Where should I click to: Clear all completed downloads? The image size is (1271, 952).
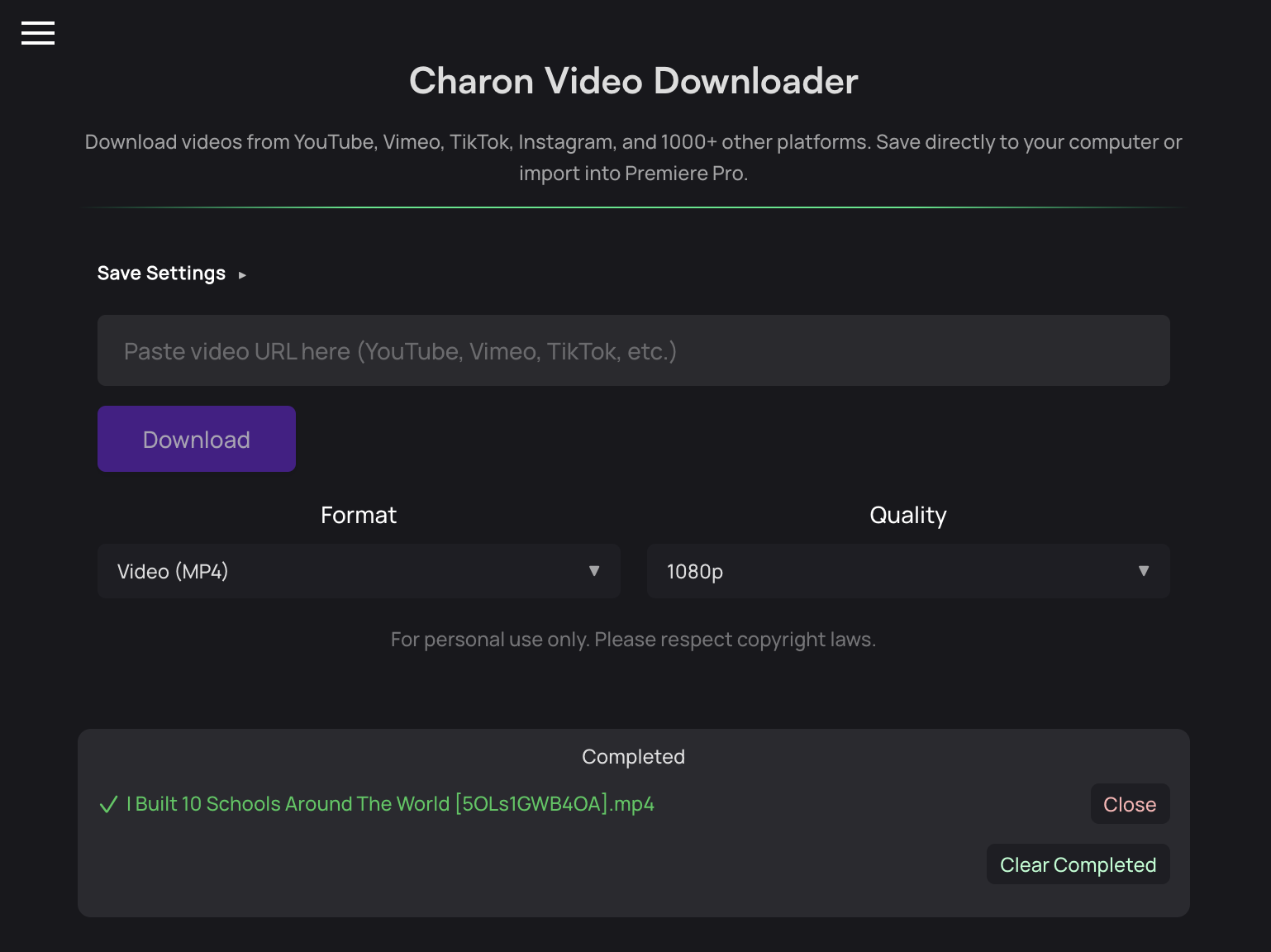tap(1078, 864)
